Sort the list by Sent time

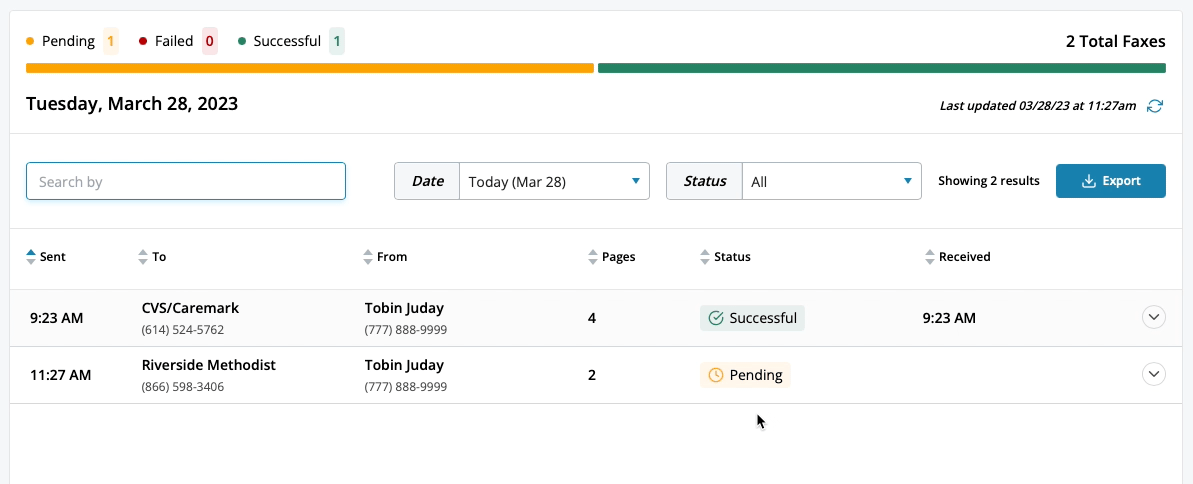[x=46, y=257]
